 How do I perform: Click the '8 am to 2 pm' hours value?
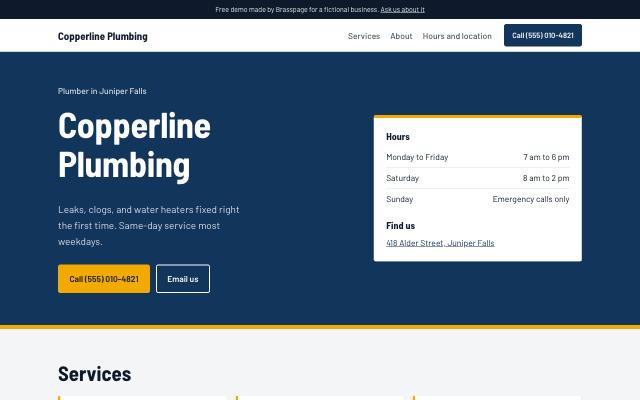coord(546,178)
